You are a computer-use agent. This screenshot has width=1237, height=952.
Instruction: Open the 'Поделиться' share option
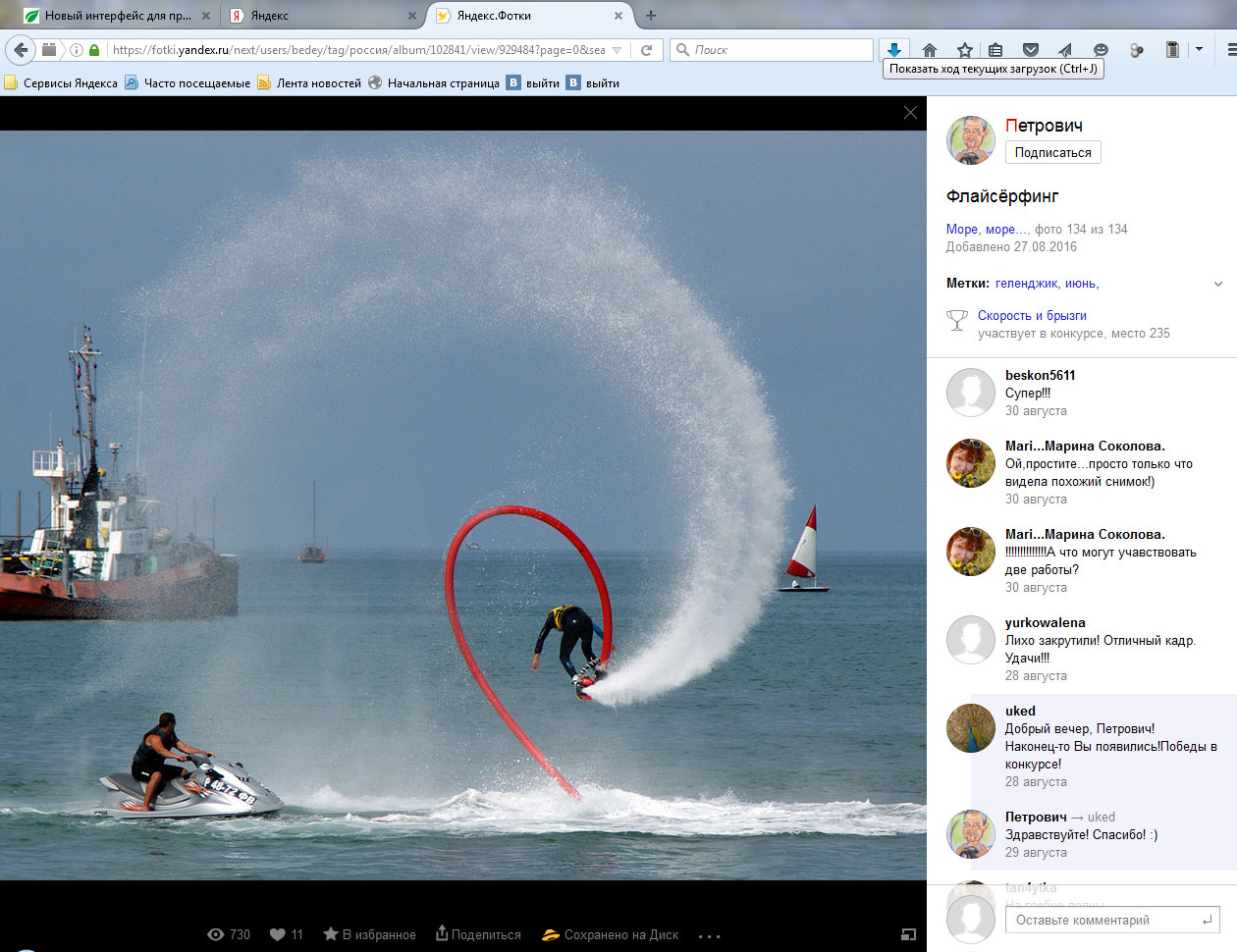(478, 934)
